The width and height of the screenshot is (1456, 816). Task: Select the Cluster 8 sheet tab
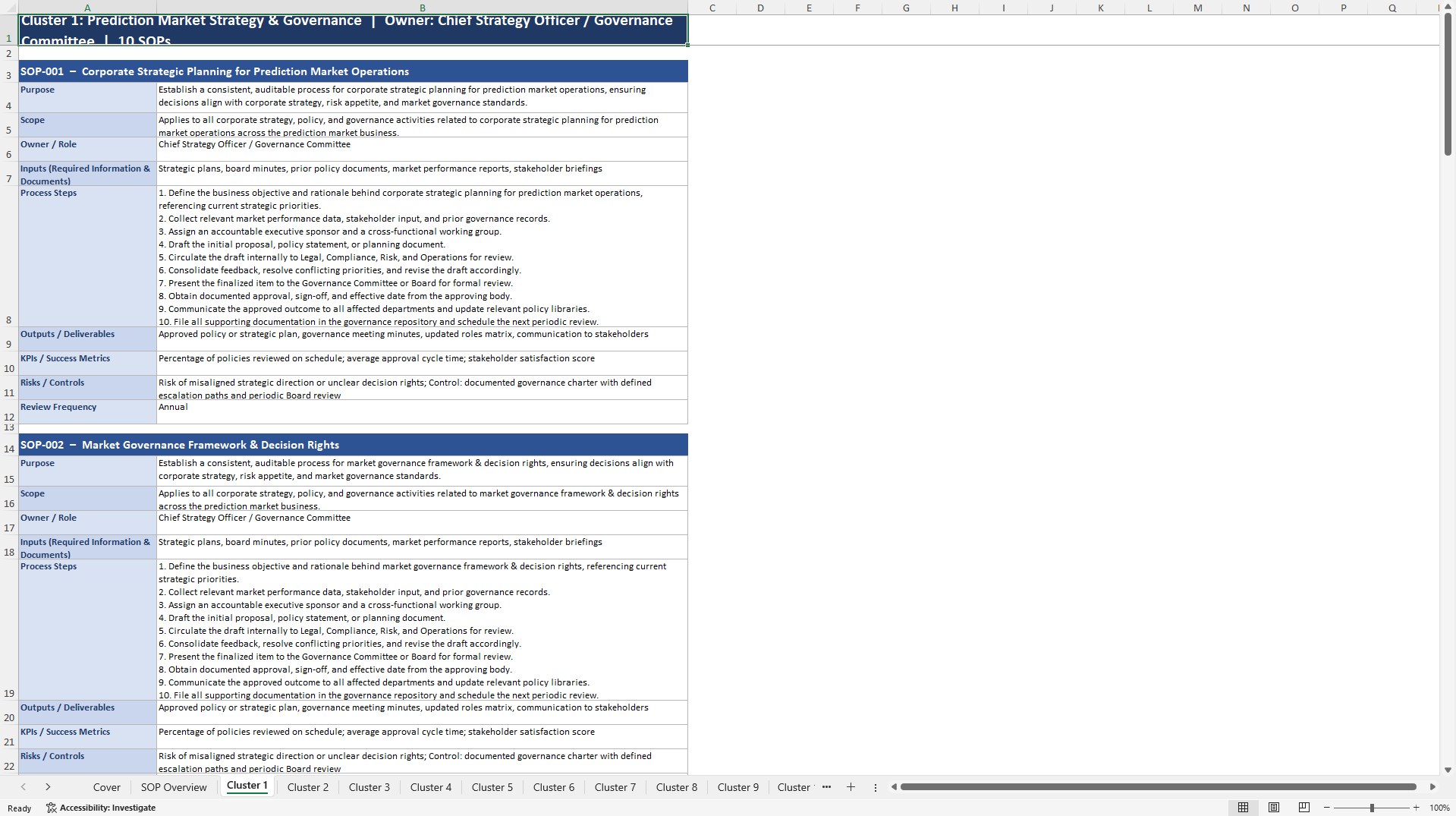coord(677,787)
